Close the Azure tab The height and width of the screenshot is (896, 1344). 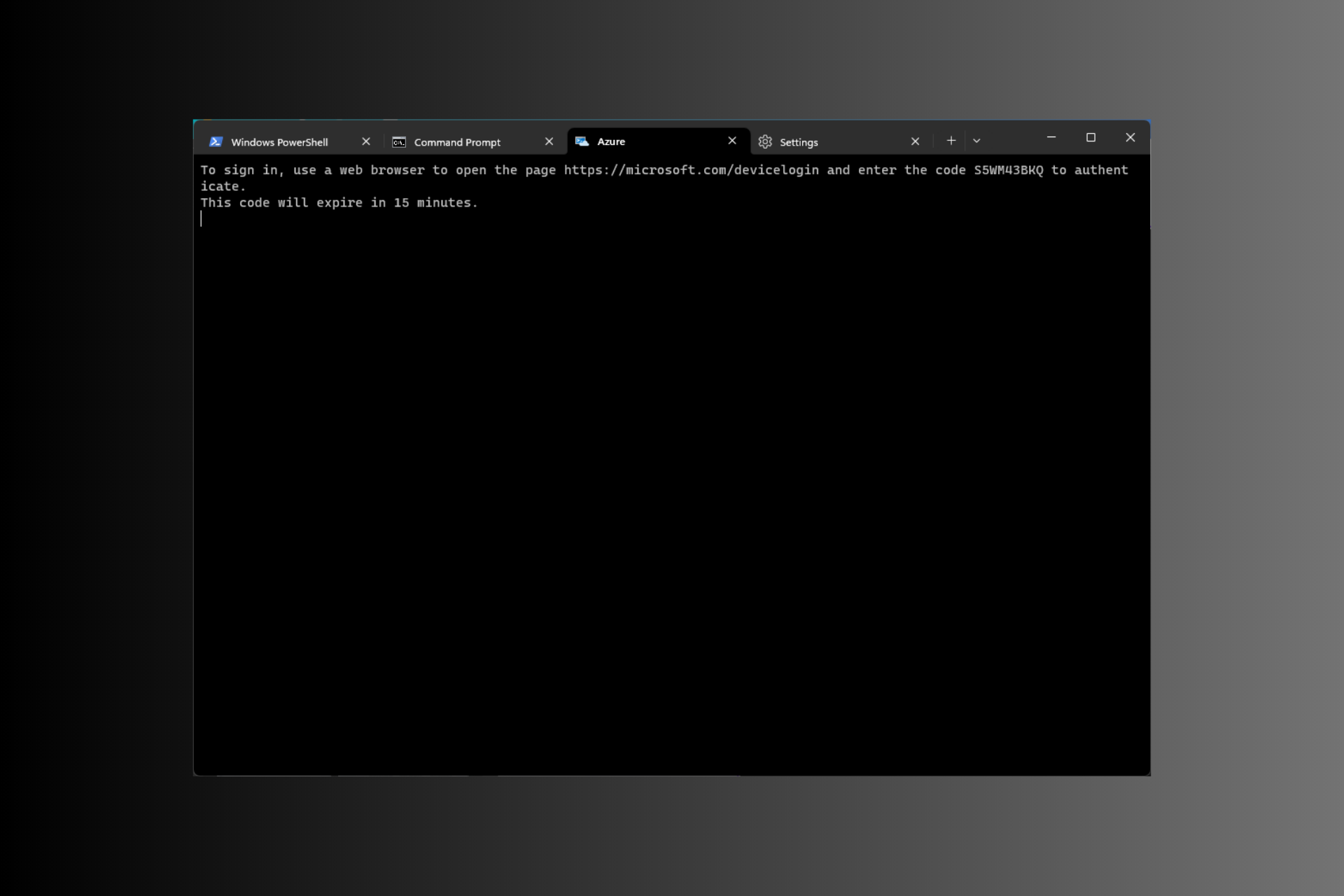point(732,141)
